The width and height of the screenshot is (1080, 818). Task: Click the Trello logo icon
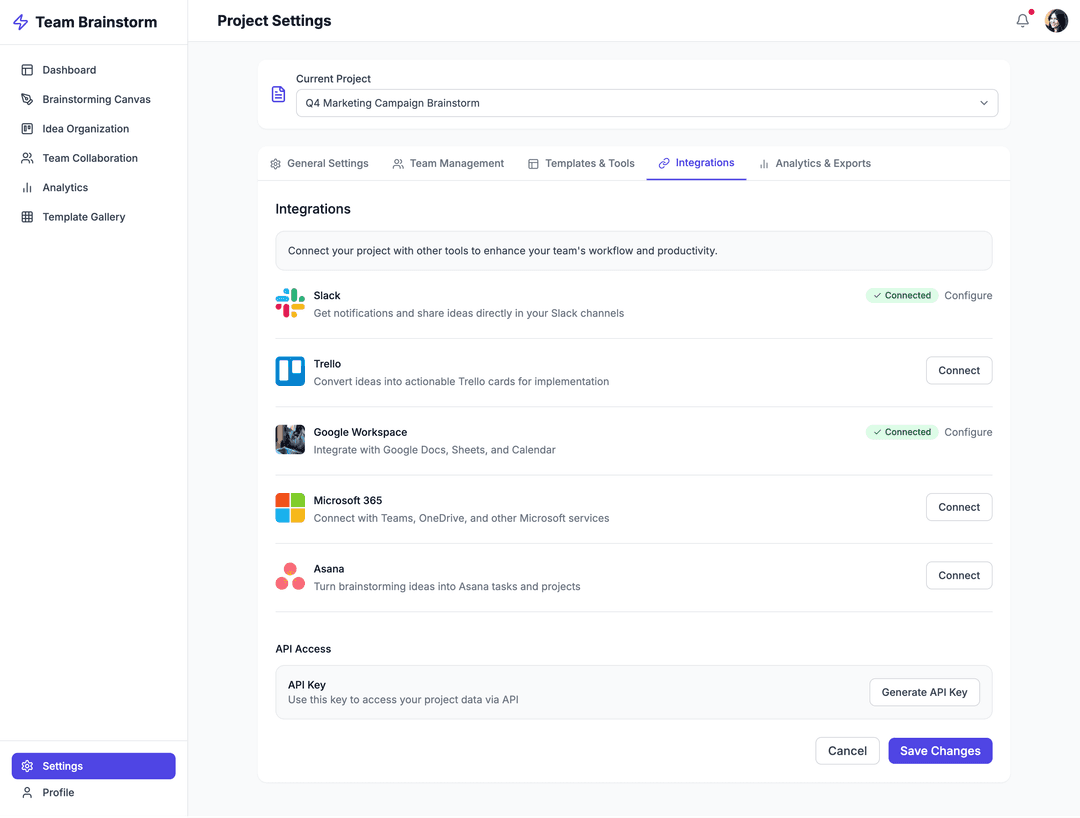pos(290,371)
